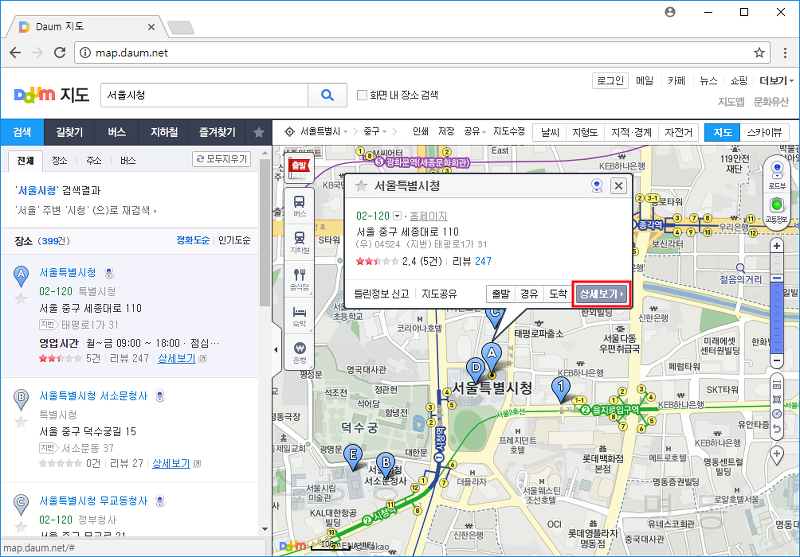Screen dimensions: 800x557
Task: Toggle 지적·경계 cadastral overlay
Action: (x=631, y=133)
